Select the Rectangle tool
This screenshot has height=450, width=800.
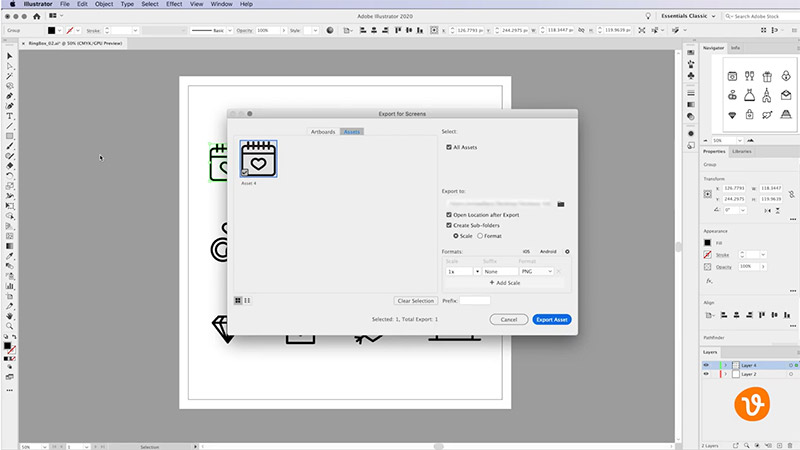tap(9, 136)
